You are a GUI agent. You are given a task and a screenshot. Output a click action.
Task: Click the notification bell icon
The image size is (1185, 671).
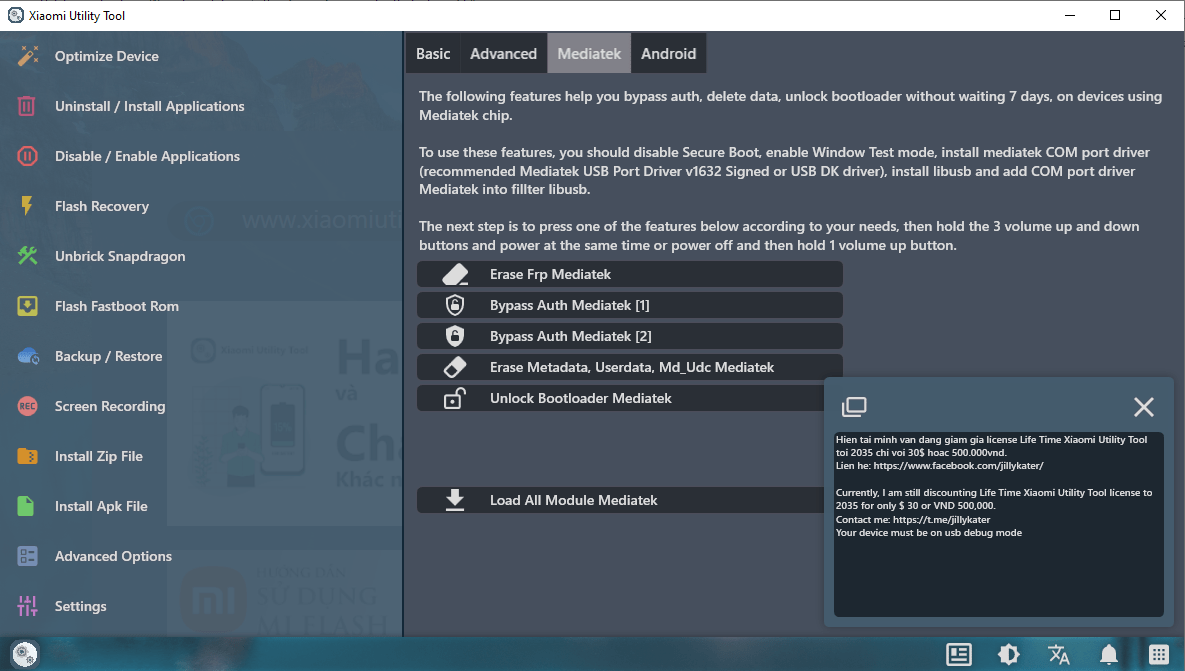(1108, 654)
